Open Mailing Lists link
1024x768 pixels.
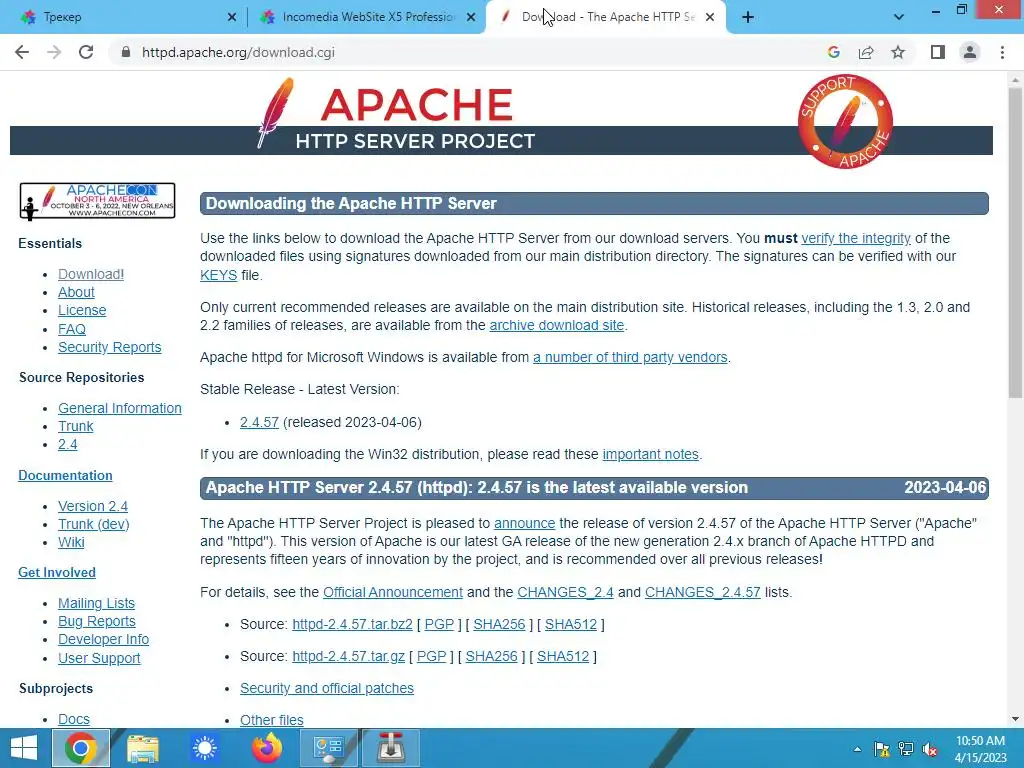click(97, 603)
